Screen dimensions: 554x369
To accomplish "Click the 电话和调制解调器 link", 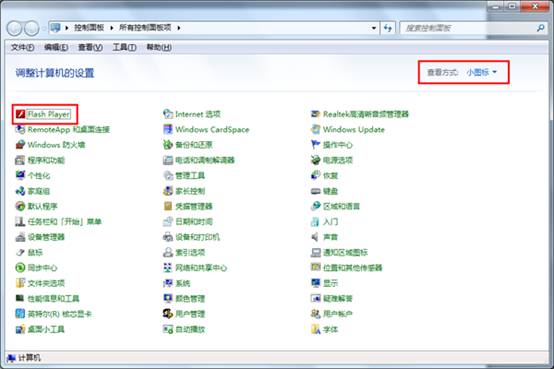I will [205, 160].
